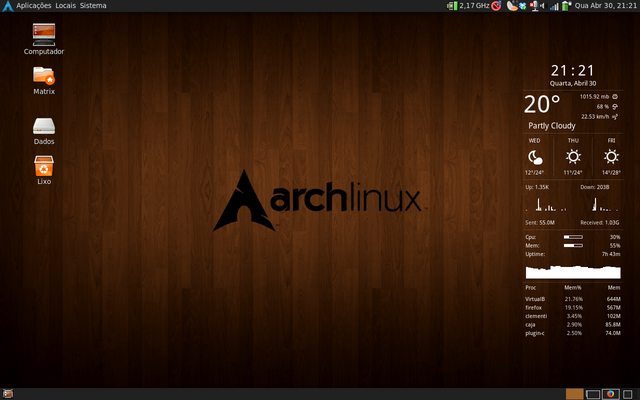
Task: Select the Matrix home folder icon
Action: (x=44, y=80)
